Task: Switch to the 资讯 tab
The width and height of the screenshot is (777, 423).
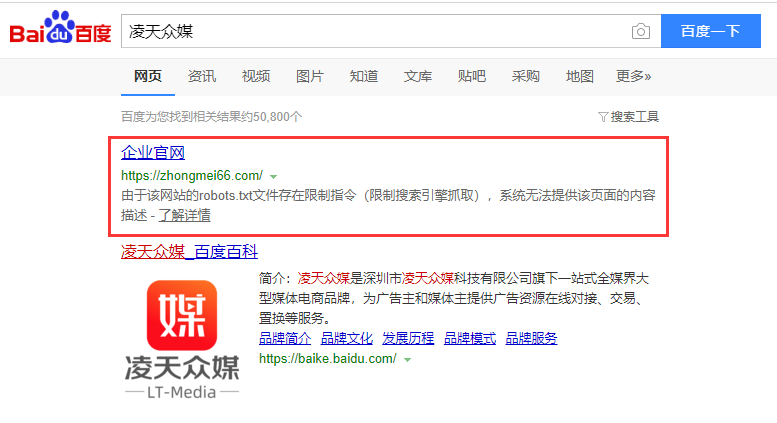Action: tap(202, 76)
